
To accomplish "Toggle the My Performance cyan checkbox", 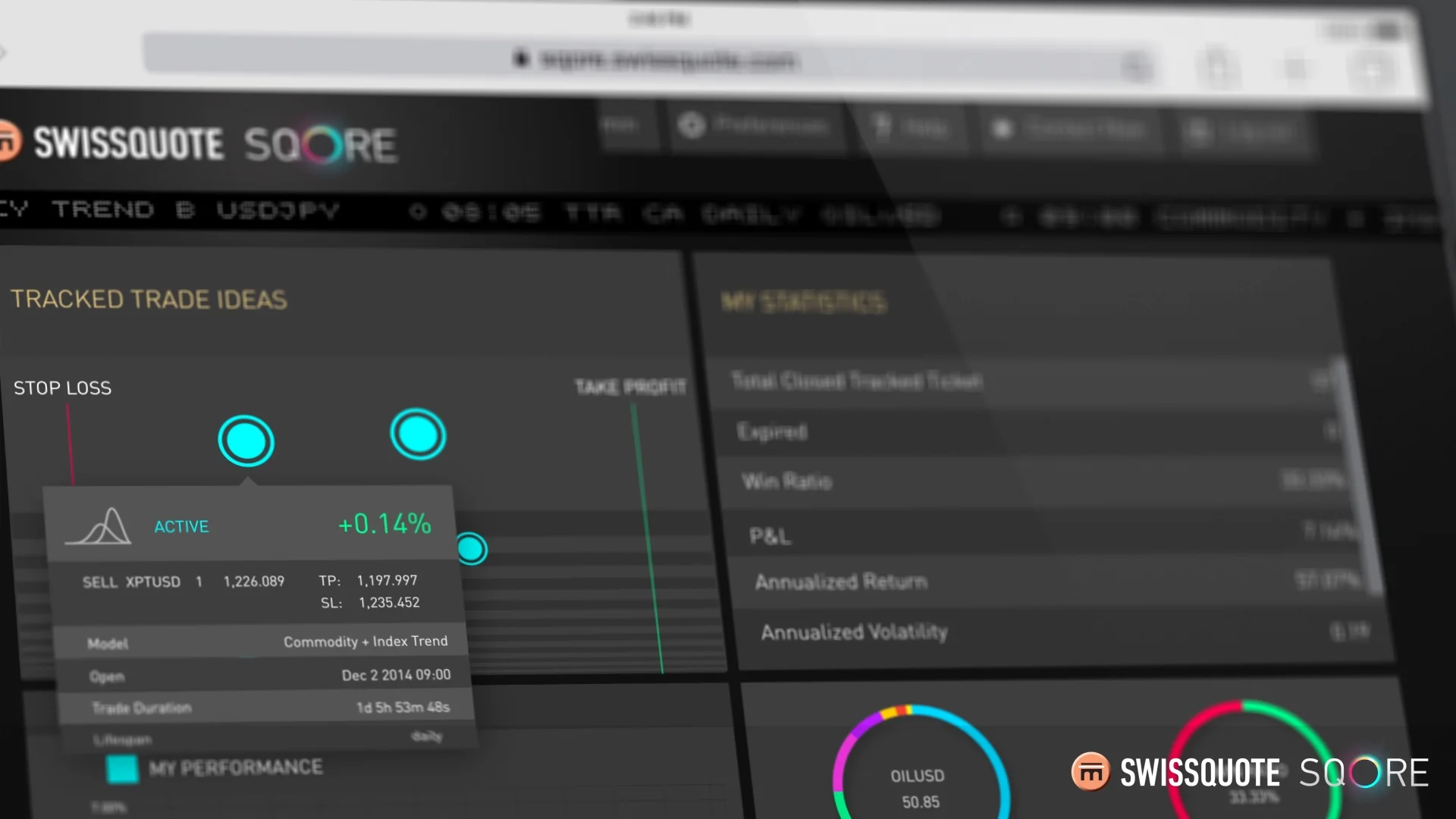I will coord(122,769).
